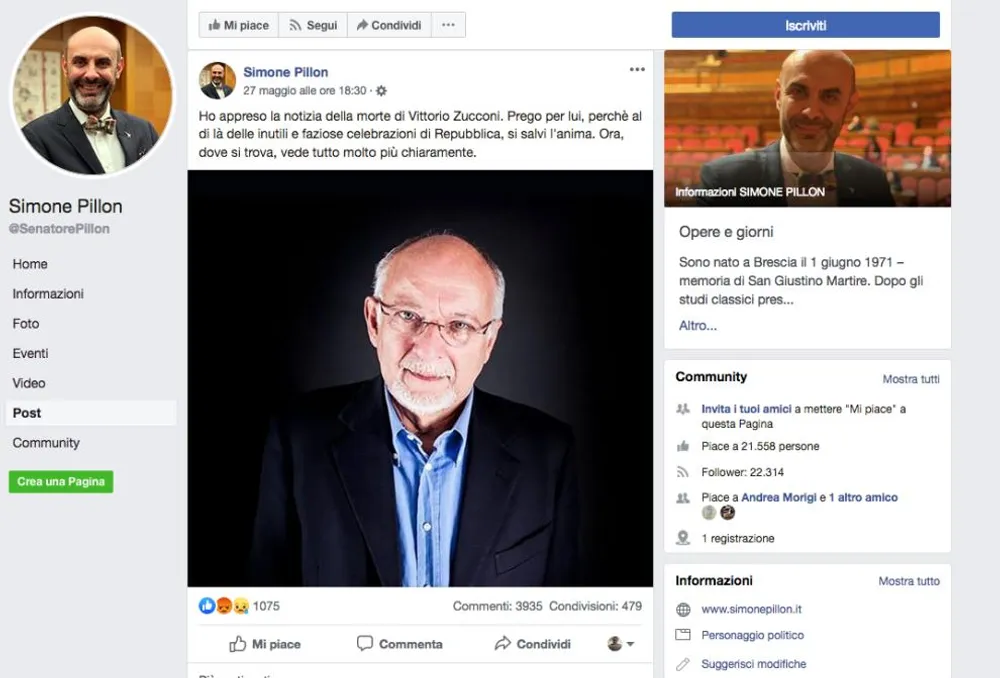Screen dimensions: 1000x678
Task: Open the post options three-dots menu
Action: 637,70
